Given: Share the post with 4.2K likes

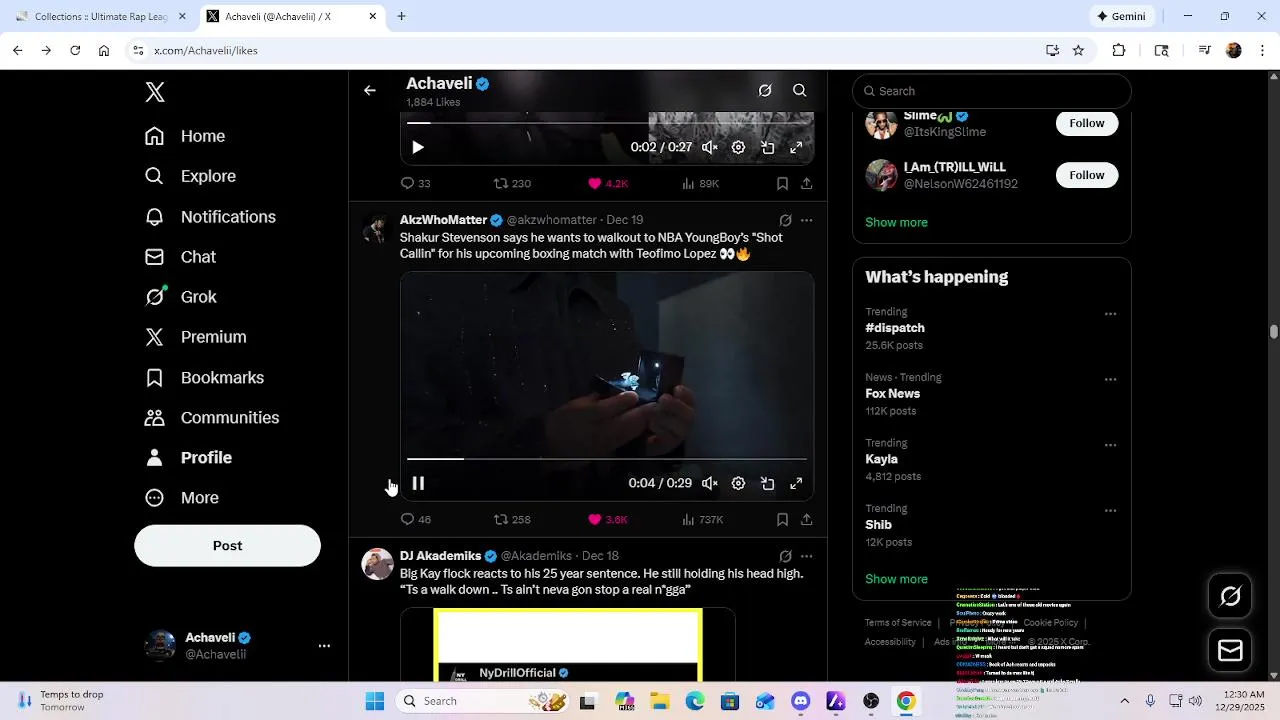Looking at the screenshot, I should [806, 184].
